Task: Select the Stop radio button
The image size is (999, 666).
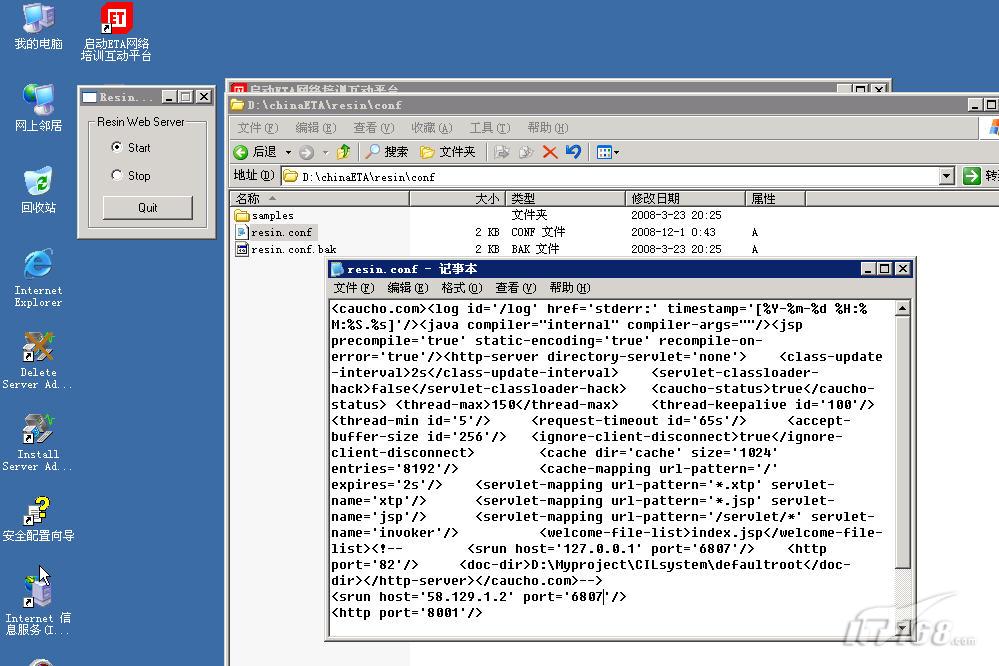Action: (x=117, y=176)
